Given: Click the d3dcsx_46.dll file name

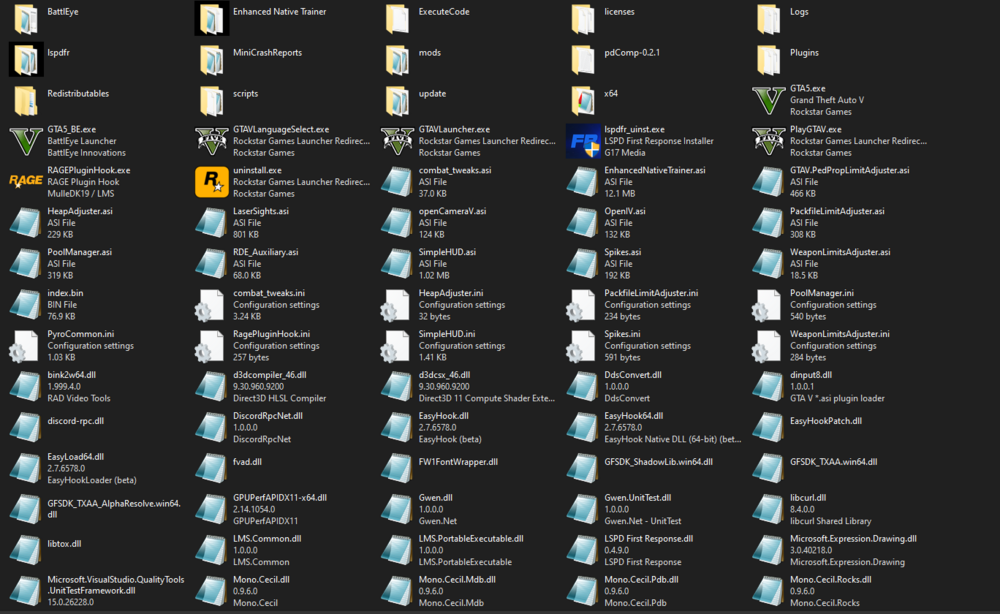Looking at the screenshot, I should (444, 375).
